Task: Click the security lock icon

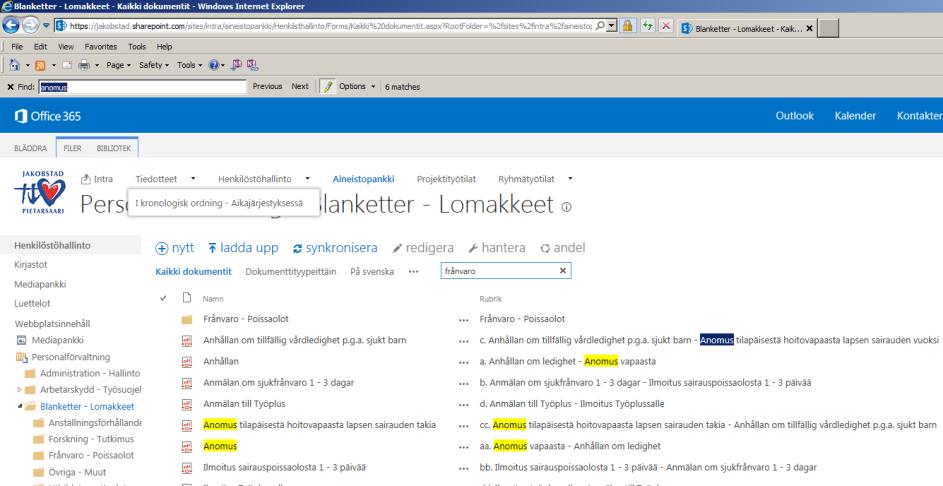Action: [627, 26]
